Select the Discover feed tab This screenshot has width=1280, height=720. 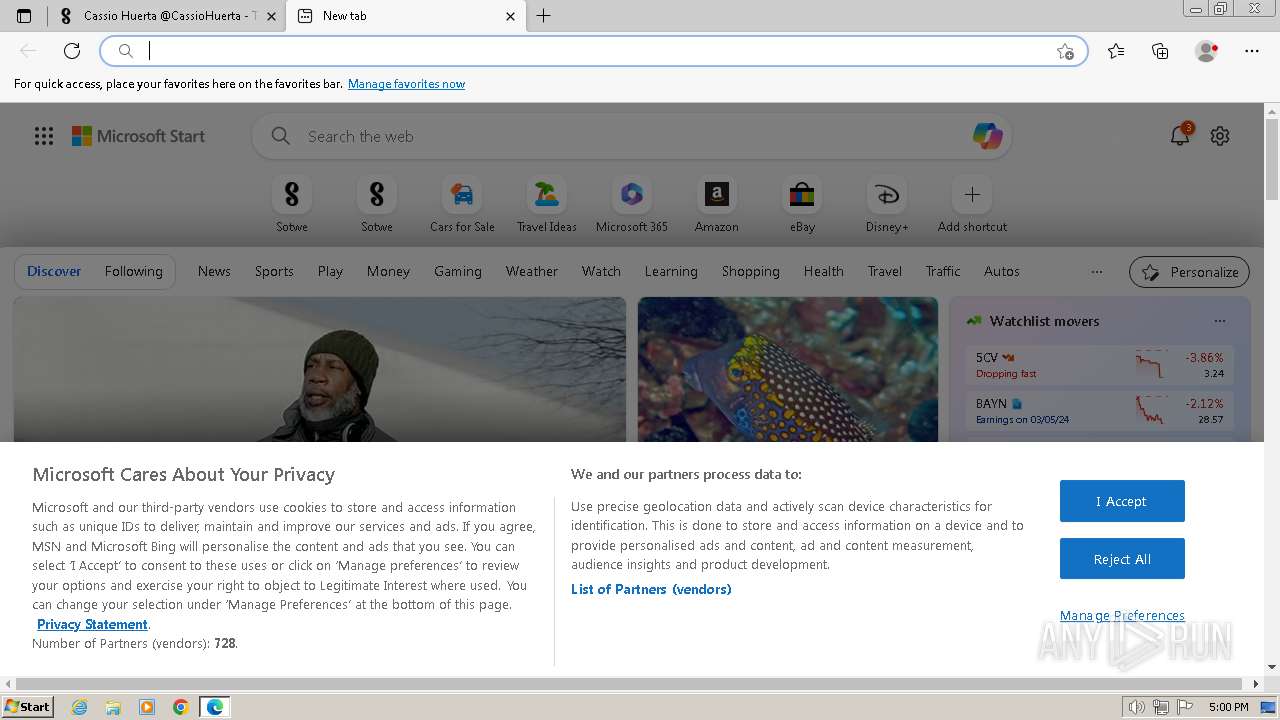(x=54, y=271)
